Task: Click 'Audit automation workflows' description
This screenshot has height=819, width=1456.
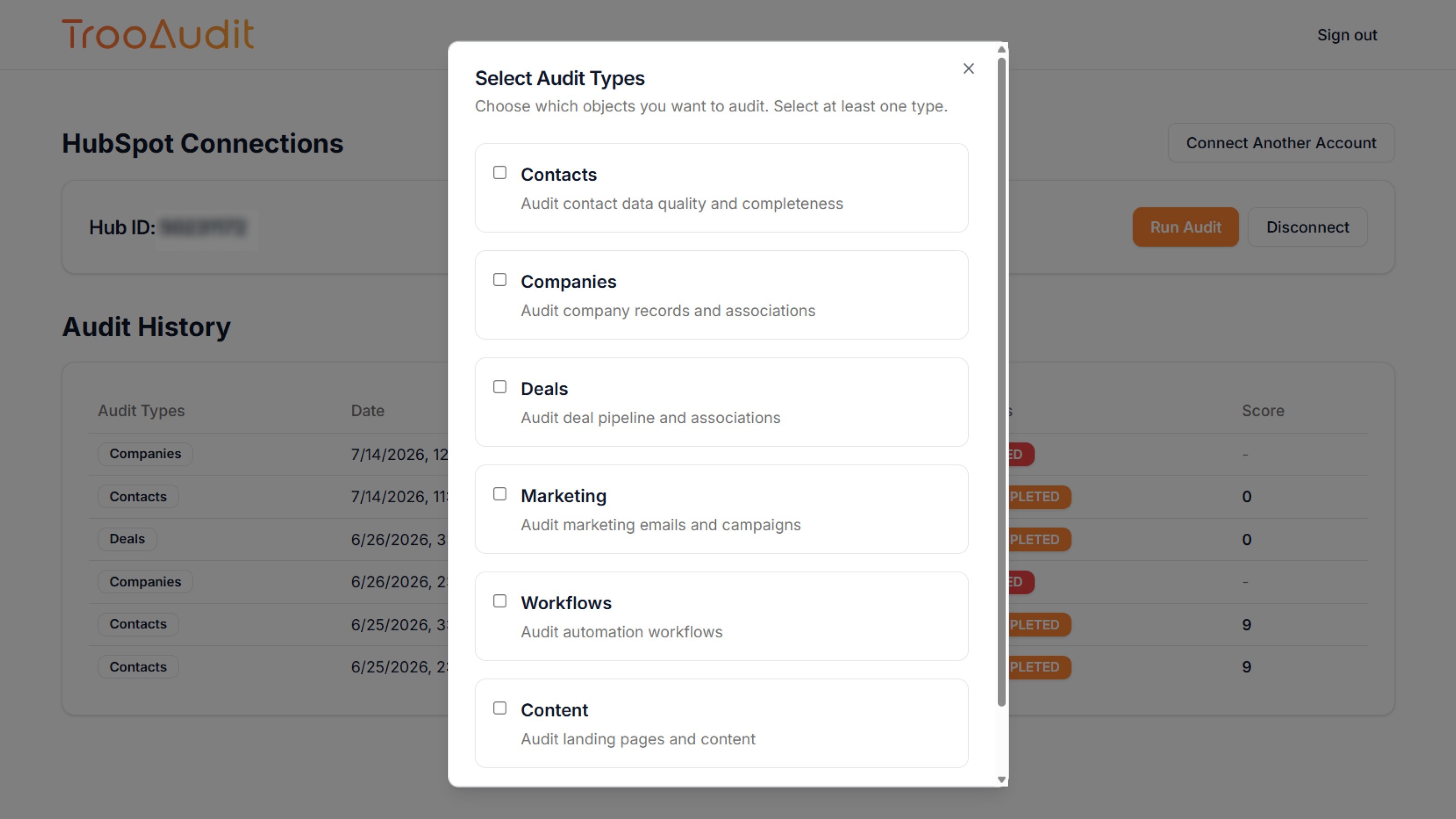Action: [622, 632]
